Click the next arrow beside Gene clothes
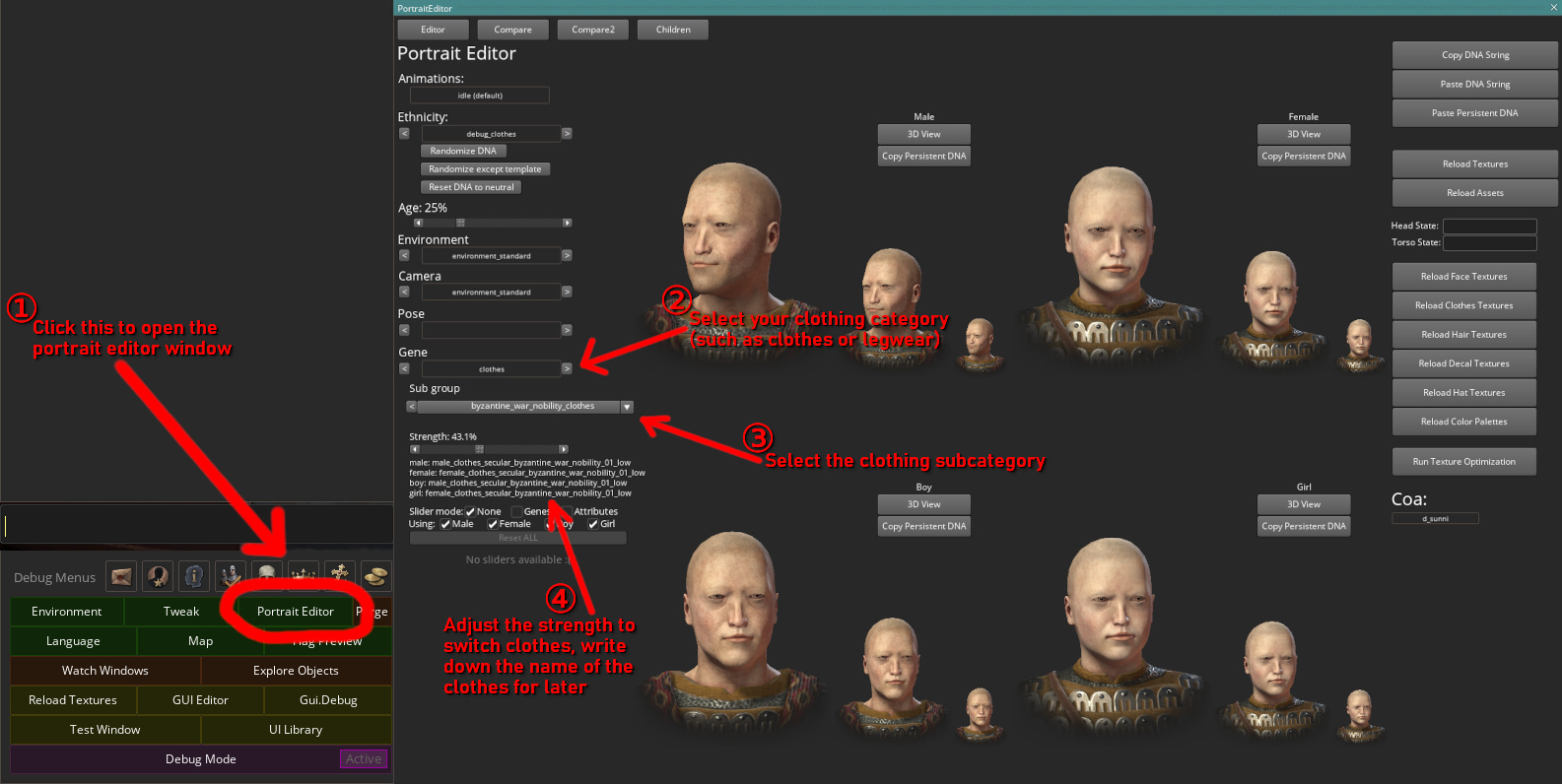The image size is (1562, 784). point(567,368)
